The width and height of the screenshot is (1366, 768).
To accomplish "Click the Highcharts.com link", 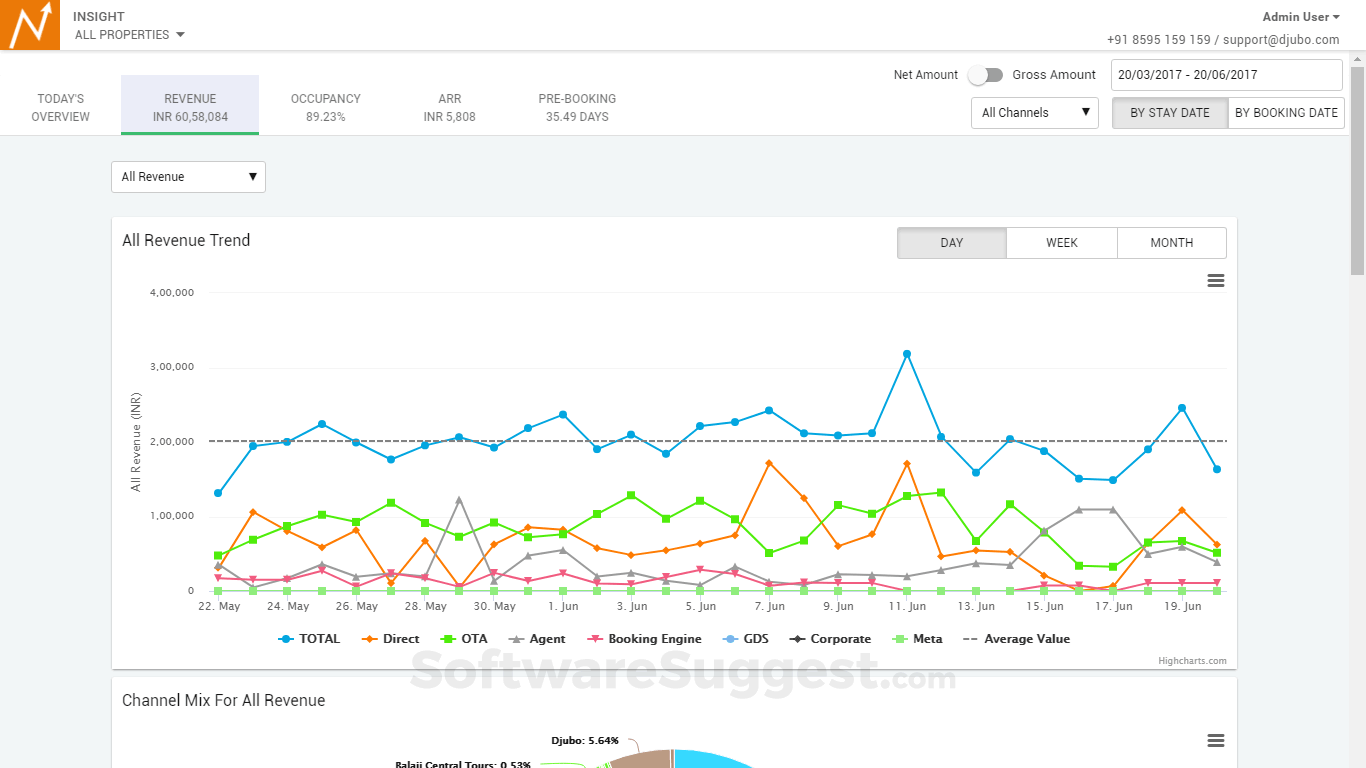I will coord(1191,660).
